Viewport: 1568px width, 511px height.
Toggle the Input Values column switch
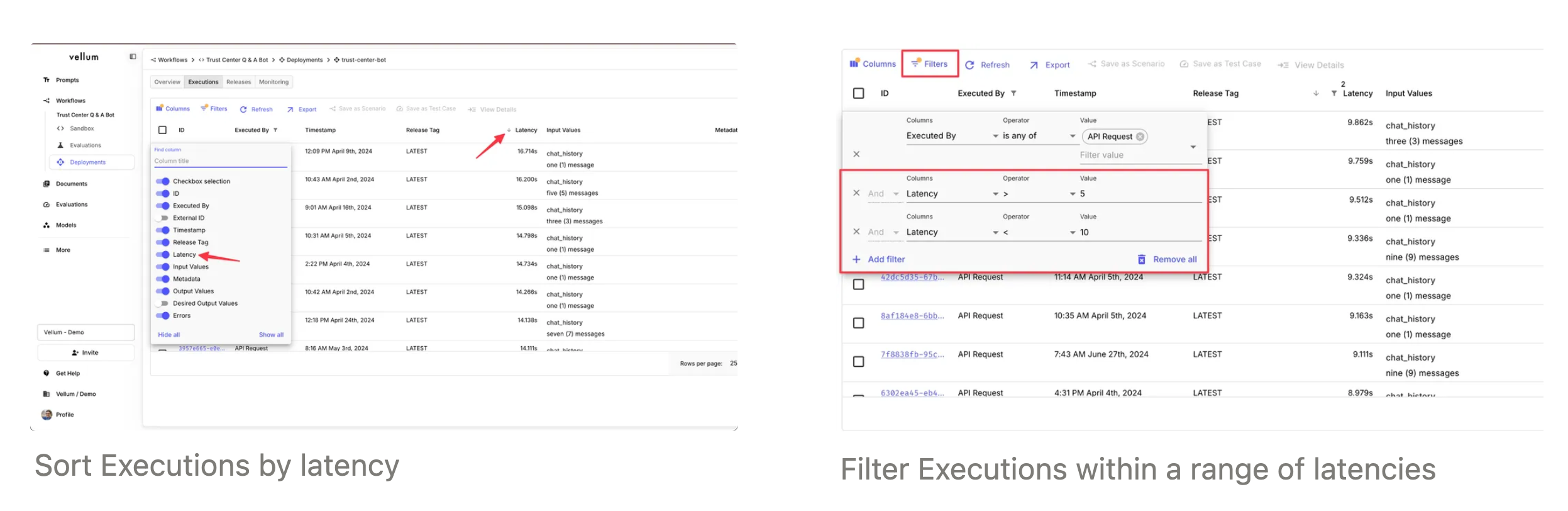163,267
